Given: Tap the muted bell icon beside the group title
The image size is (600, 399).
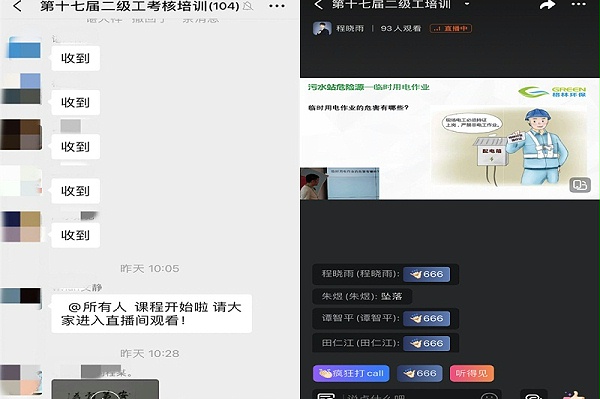Looking at the screenshot, I should [248, 6].
